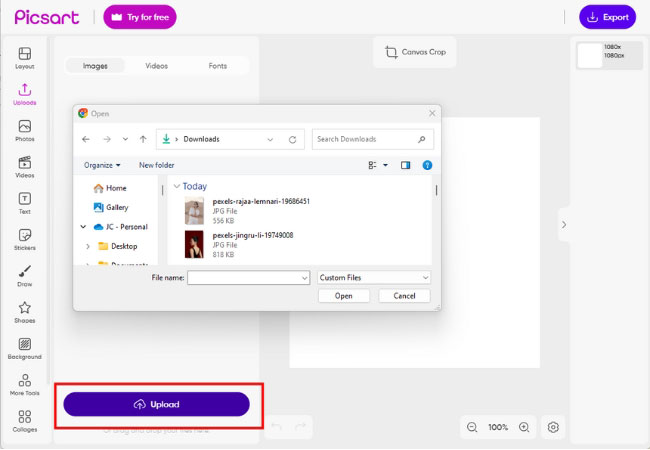Select the Draw tool
This screenshot has height=450, width=650.
pyautogui.click(x=24, y=272)
